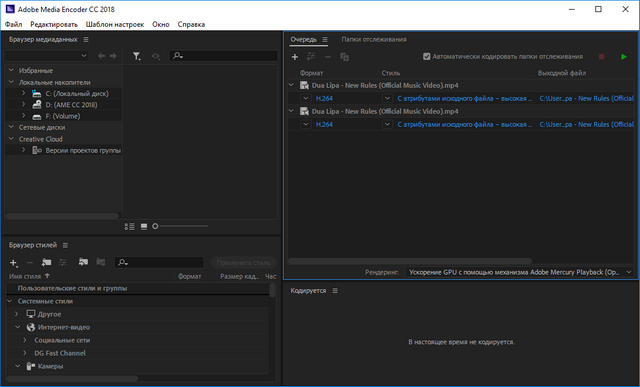The image size is (640, 387).
Task: Open preset dropdown of second queue output
Action: (387, 124)
